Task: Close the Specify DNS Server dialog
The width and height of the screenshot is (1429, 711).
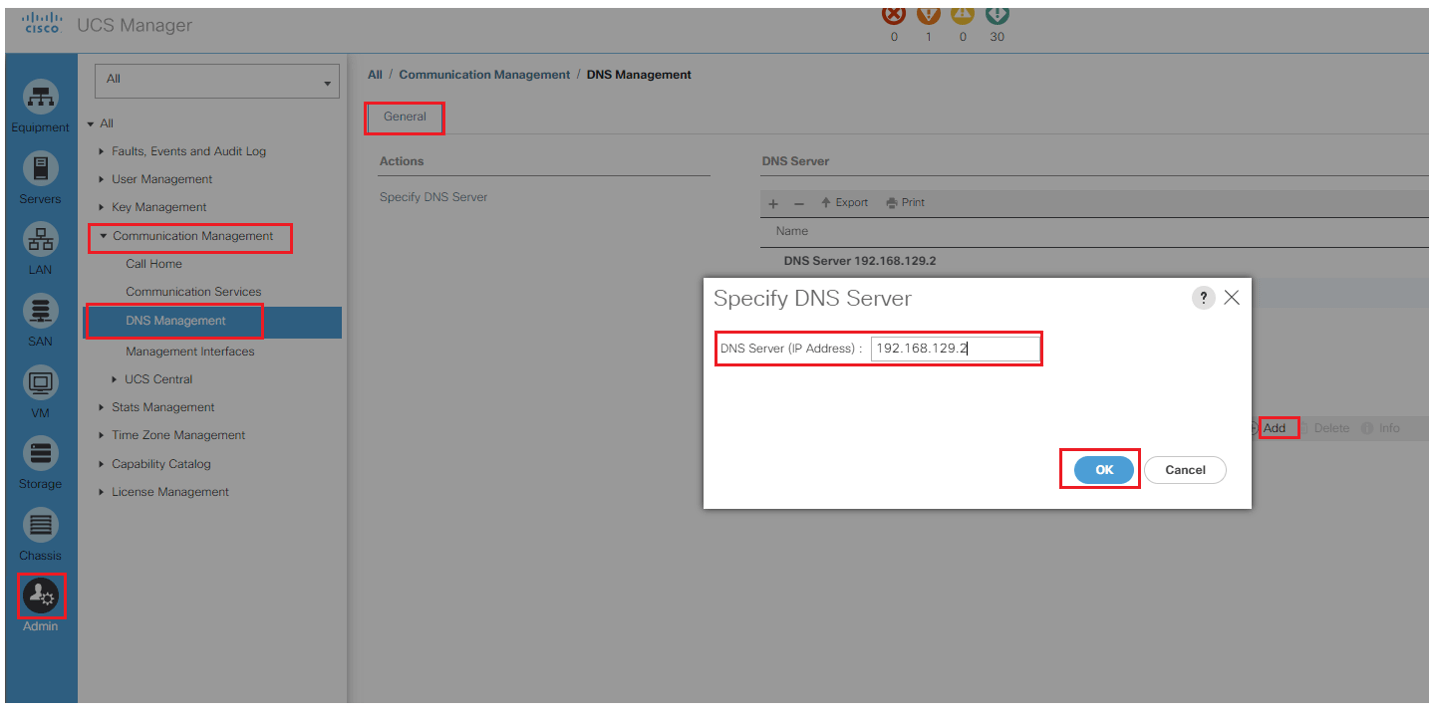Action: (1232, 298)
